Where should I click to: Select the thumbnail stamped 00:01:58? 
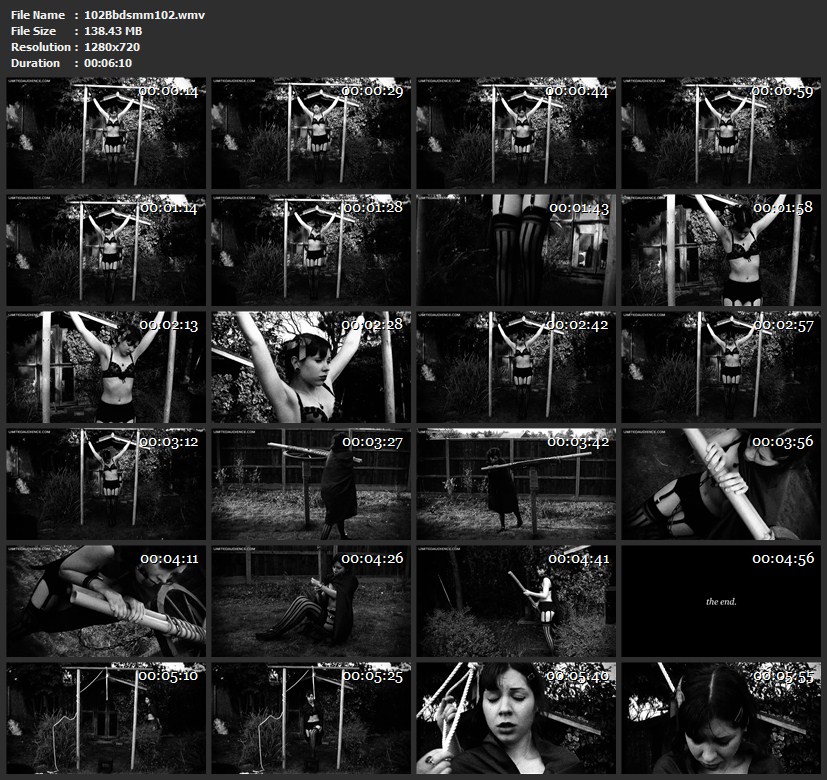coord(721,250)
